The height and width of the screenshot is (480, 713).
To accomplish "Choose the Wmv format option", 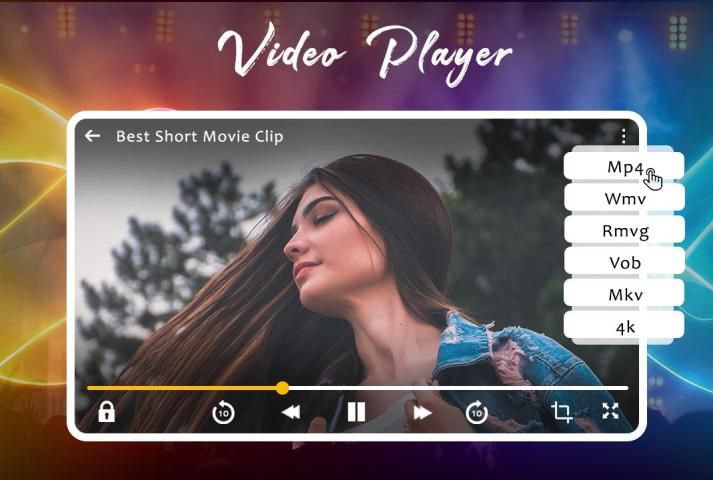I will (624, 198).
